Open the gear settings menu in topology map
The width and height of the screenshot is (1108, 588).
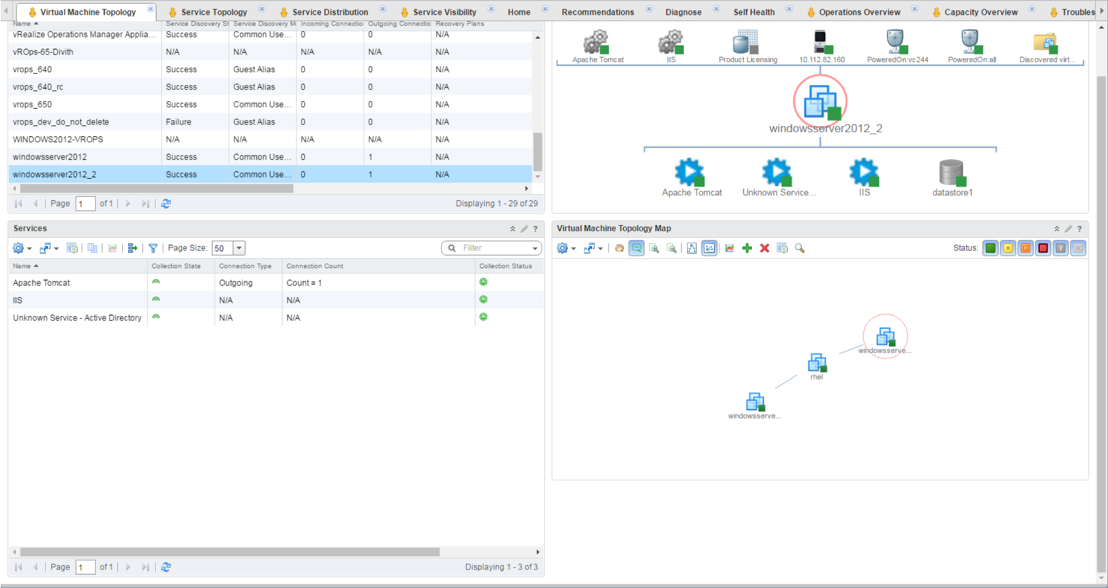pyautogui.click(x=562, y=248)
